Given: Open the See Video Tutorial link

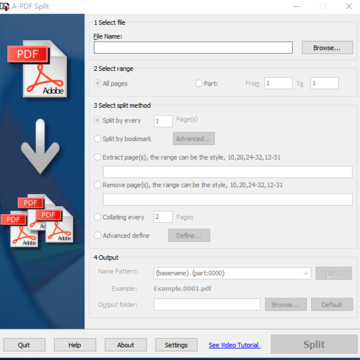Looking at the screenshot, I should tap(234, 345).
